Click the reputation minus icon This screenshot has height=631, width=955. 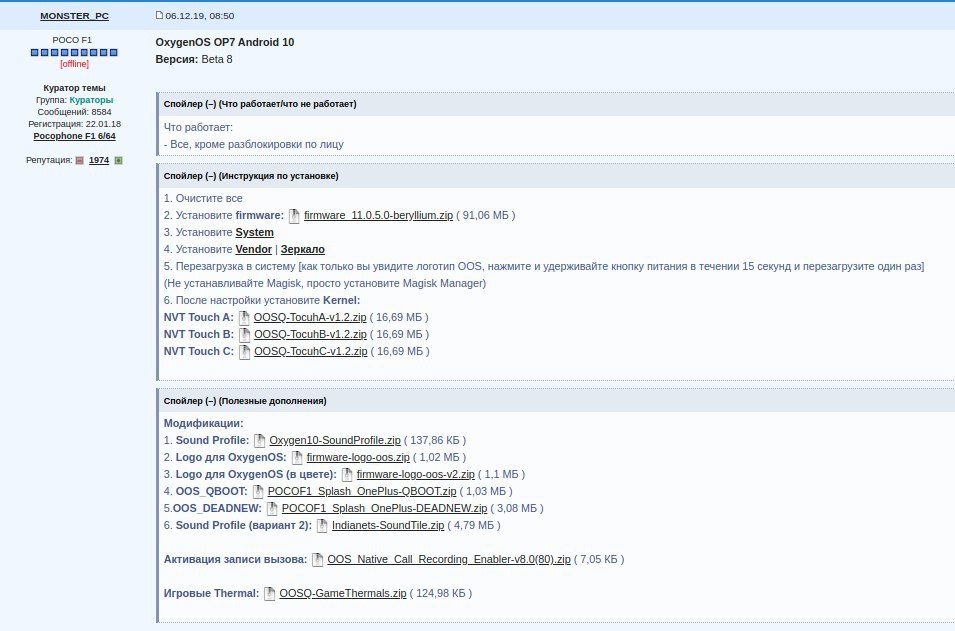pyautogui.click(x=79, y=160)
